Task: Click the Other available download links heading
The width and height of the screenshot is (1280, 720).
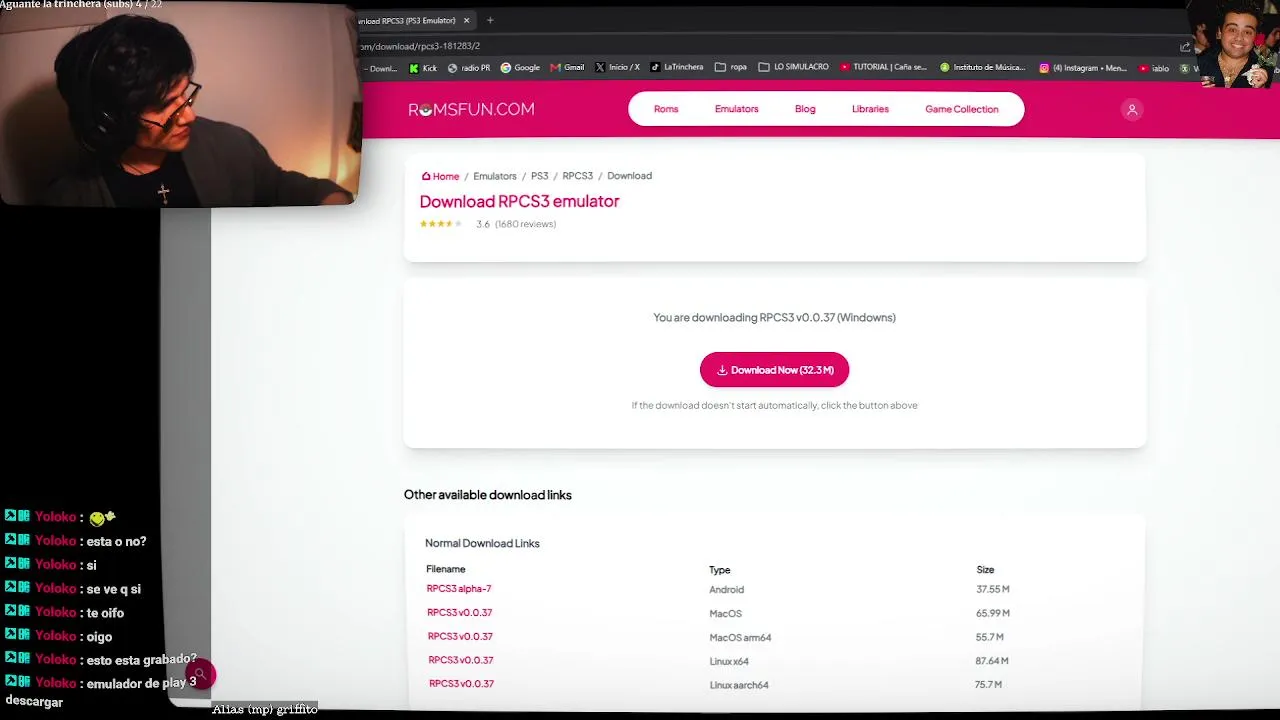Action: [488, 495]
